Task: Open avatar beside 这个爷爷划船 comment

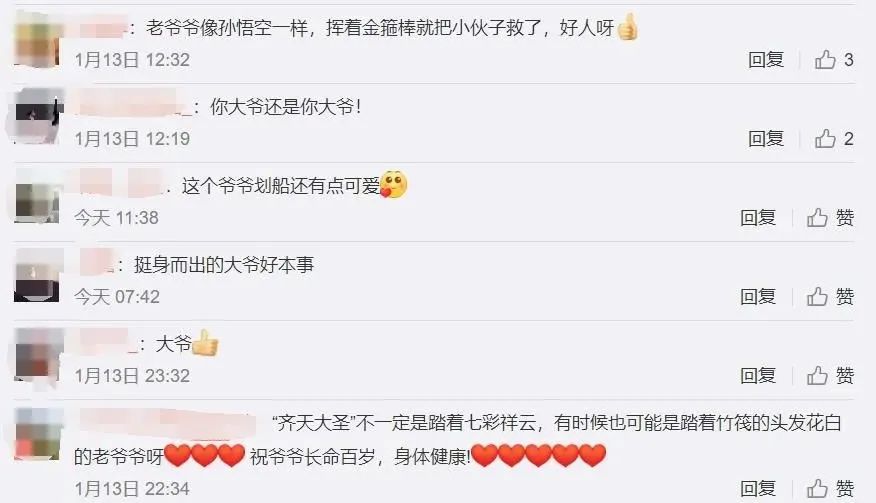Action: (x=37, y=197)
